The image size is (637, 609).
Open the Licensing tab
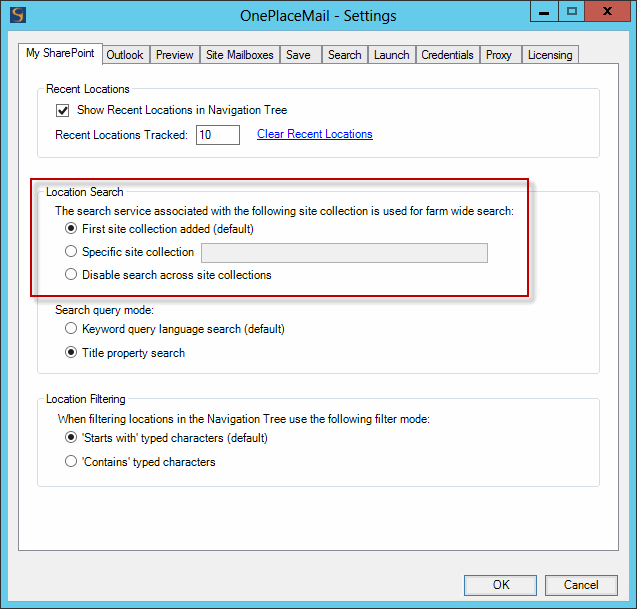click(550, 55)
